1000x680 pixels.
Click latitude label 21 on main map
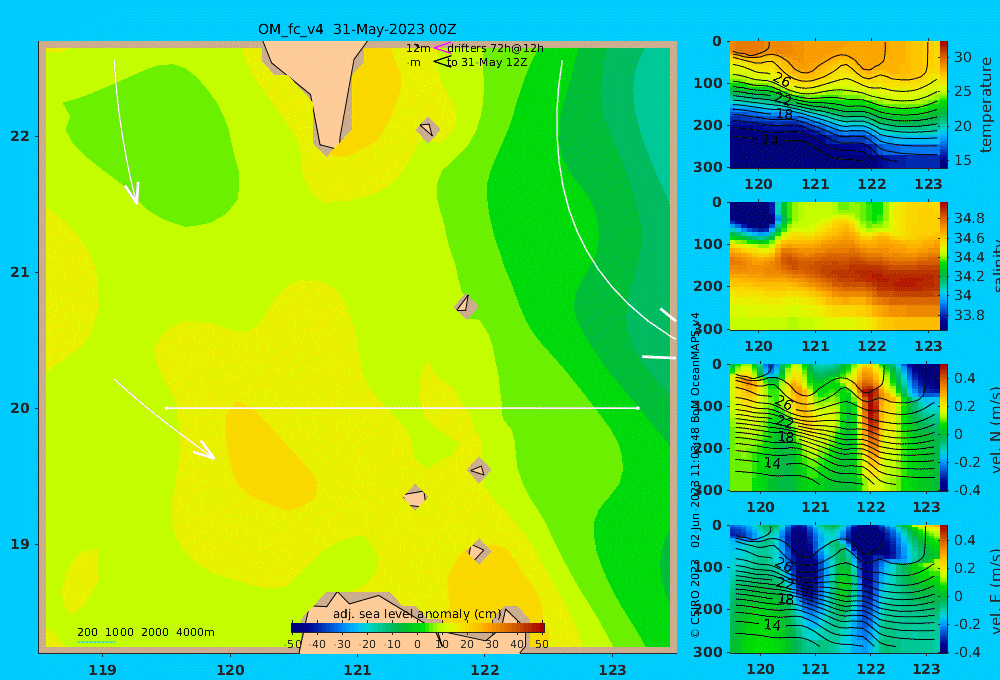pos(20,272)
